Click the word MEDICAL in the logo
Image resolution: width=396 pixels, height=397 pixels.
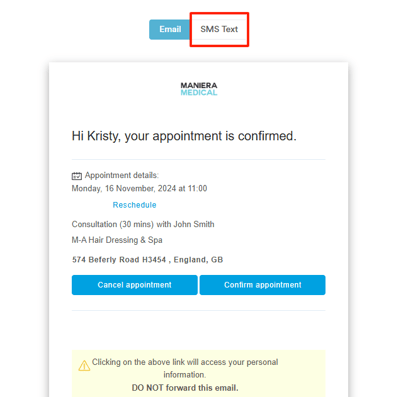[x=199, y=93]
